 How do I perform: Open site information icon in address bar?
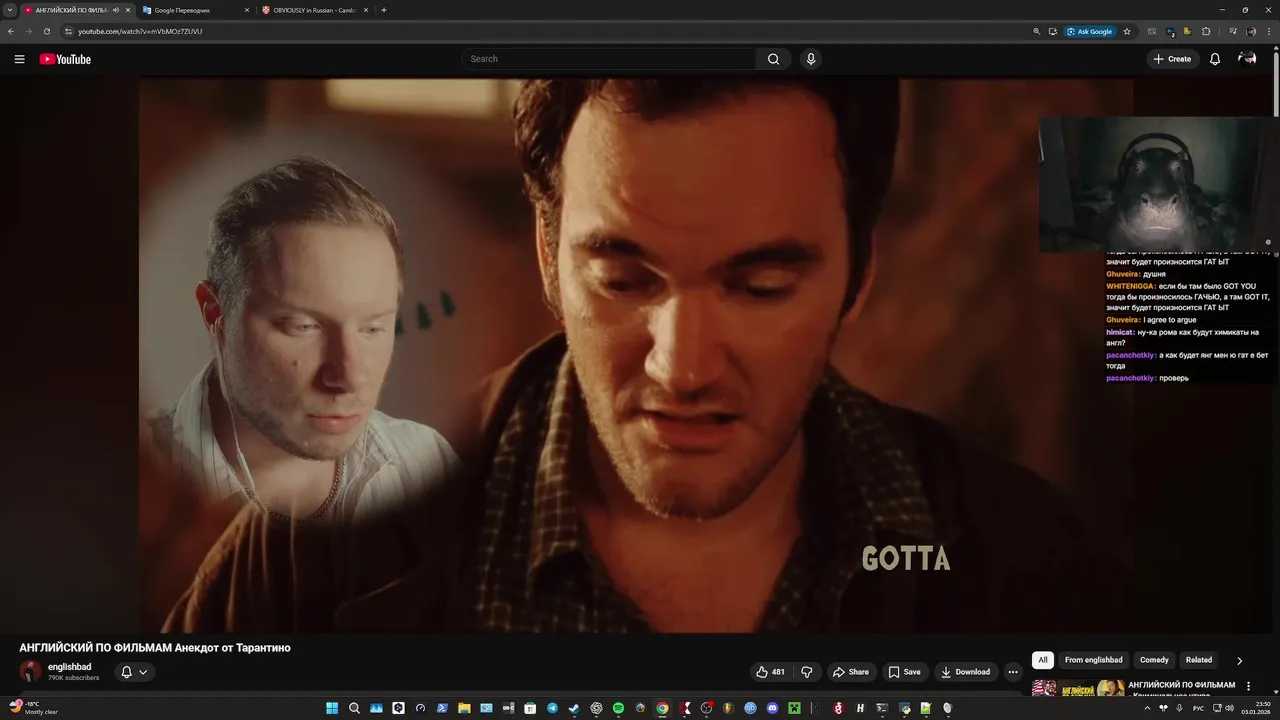tap(68, 31)
